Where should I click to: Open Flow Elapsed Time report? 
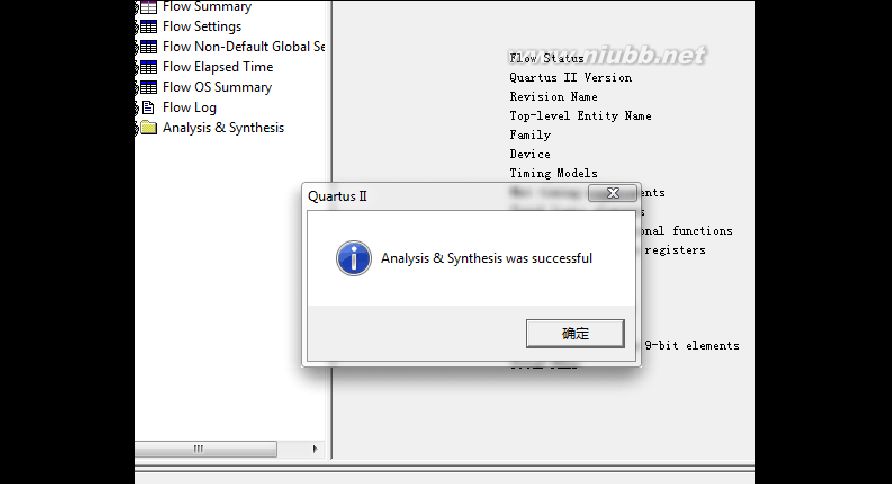tap(218, 67)
